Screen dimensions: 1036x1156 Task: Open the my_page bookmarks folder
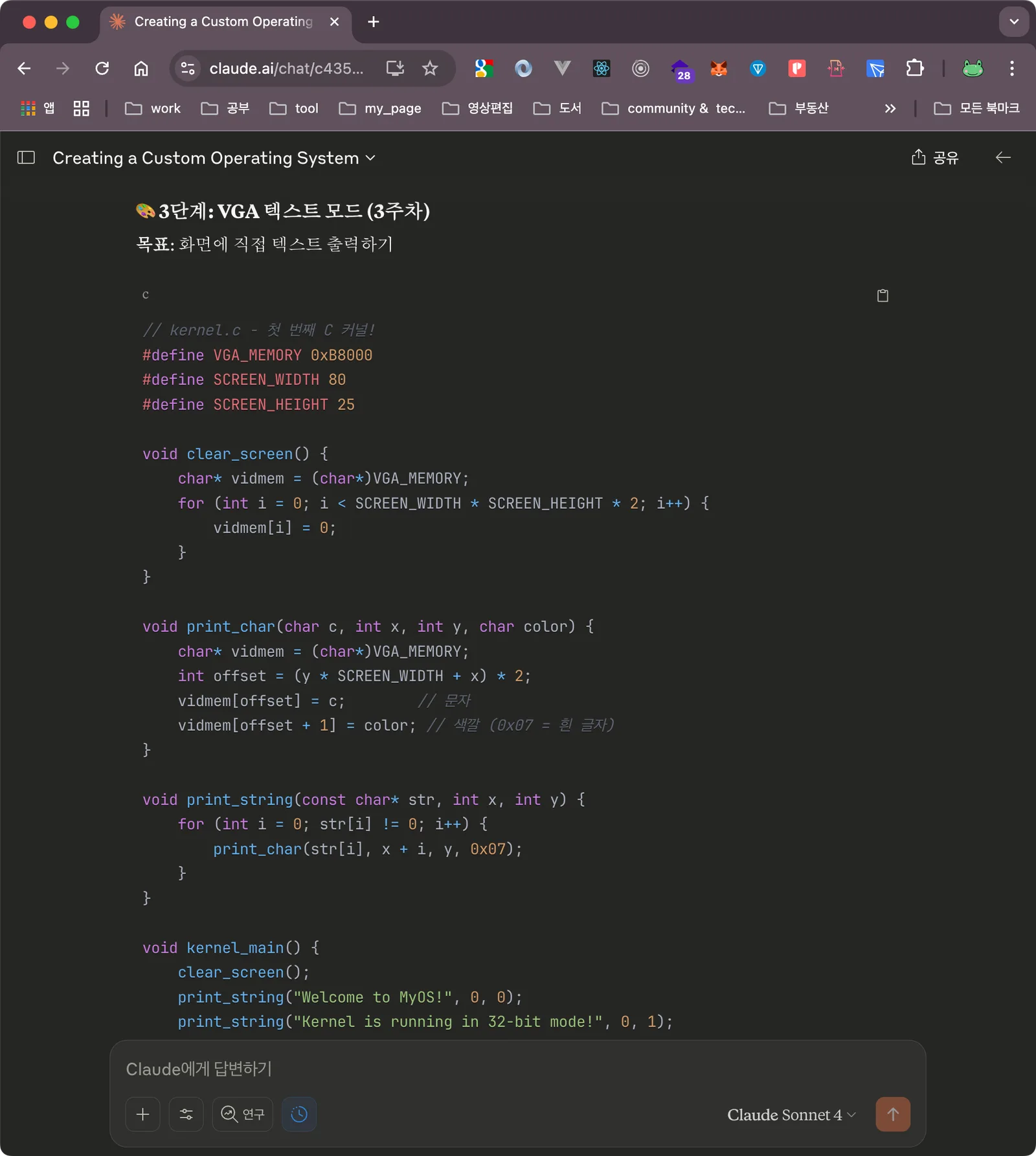point(380,108)
